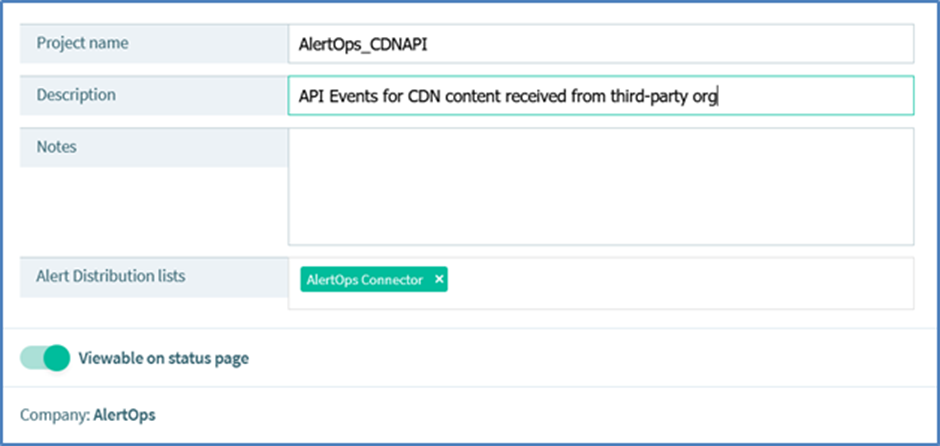Click the 'Viewable on status page' label text

click(163, 358)
